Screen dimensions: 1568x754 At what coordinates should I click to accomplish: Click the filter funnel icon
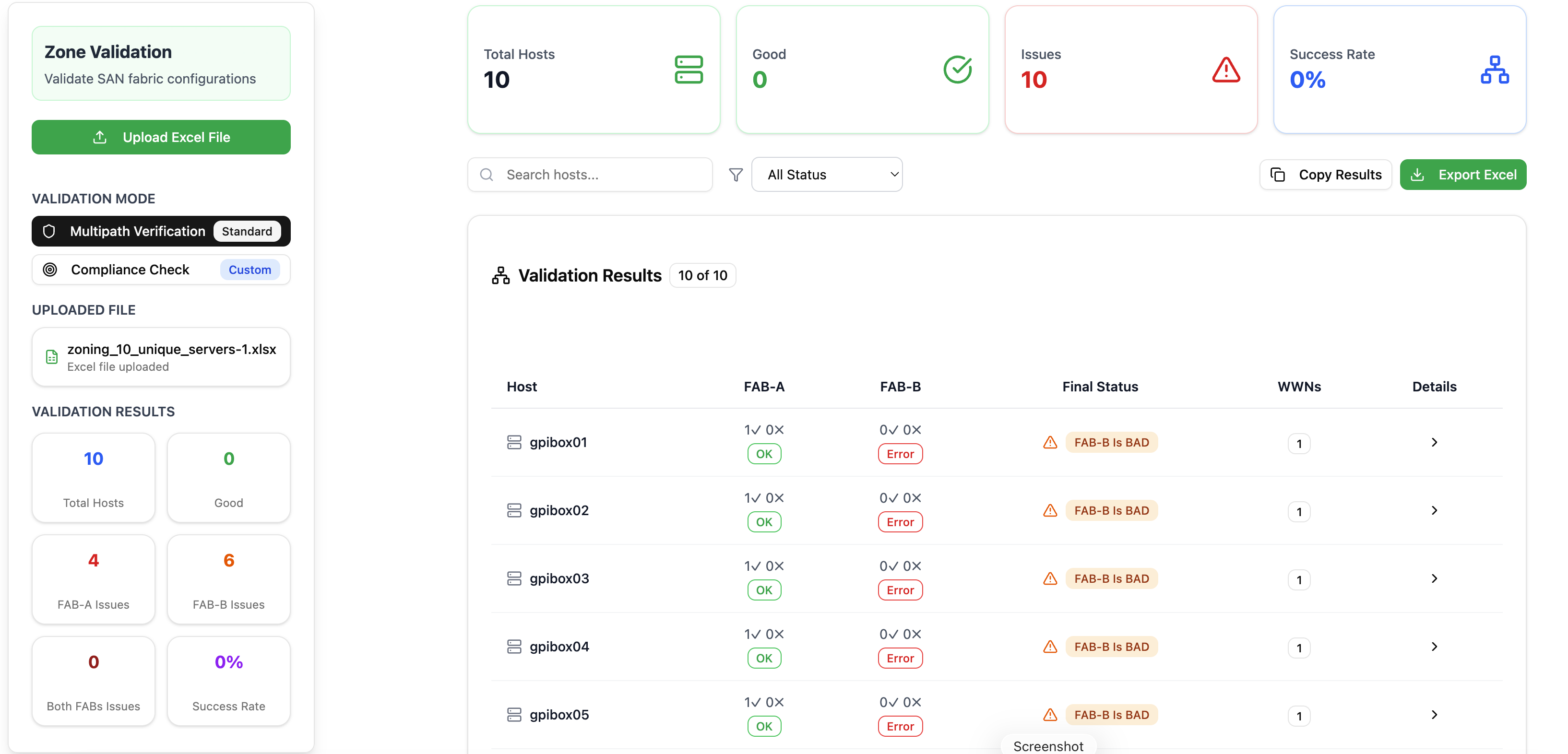[736, 175]
